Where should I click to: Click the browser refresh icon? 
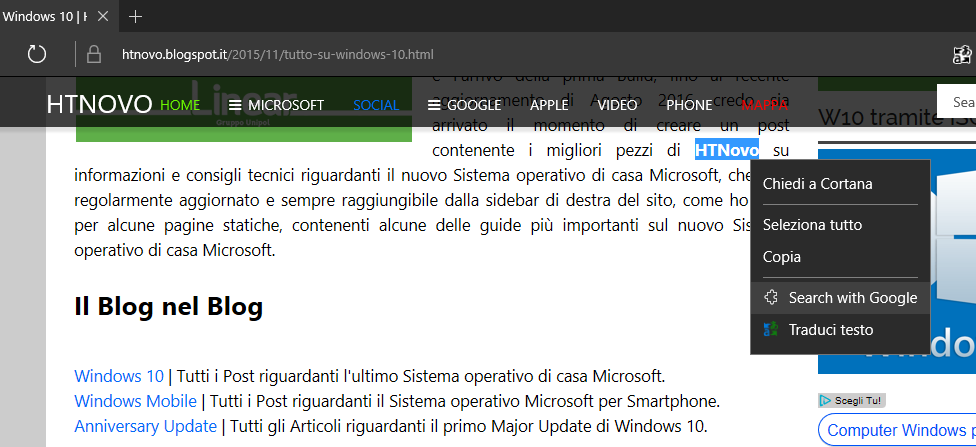[37, 55]
